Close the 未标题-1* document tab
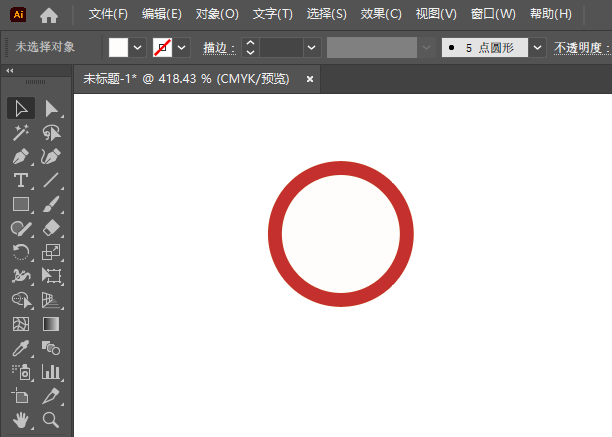 pos(310,79)
